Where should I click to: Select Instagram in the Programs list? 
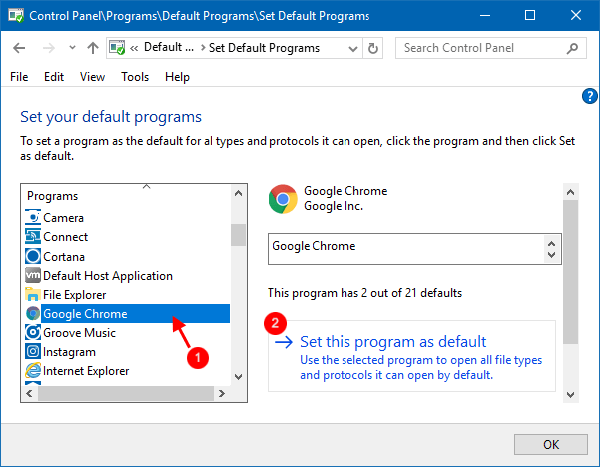click(69, 352)
